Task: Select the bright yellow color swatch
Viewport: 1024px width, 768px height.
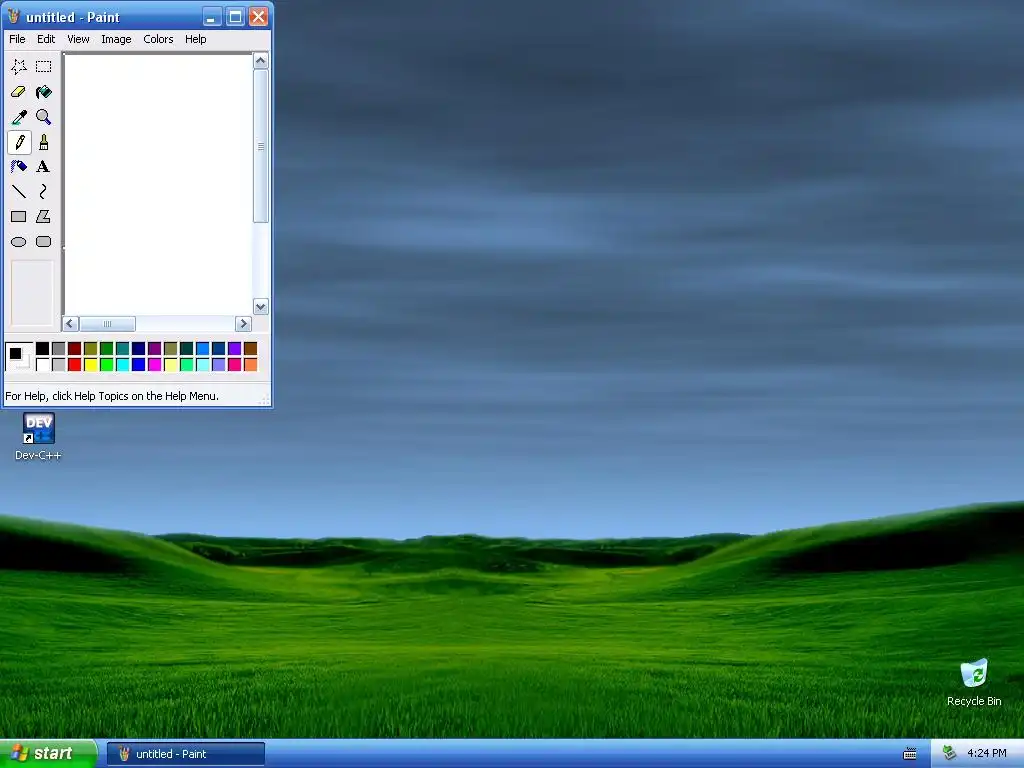Action: (91, 364)
